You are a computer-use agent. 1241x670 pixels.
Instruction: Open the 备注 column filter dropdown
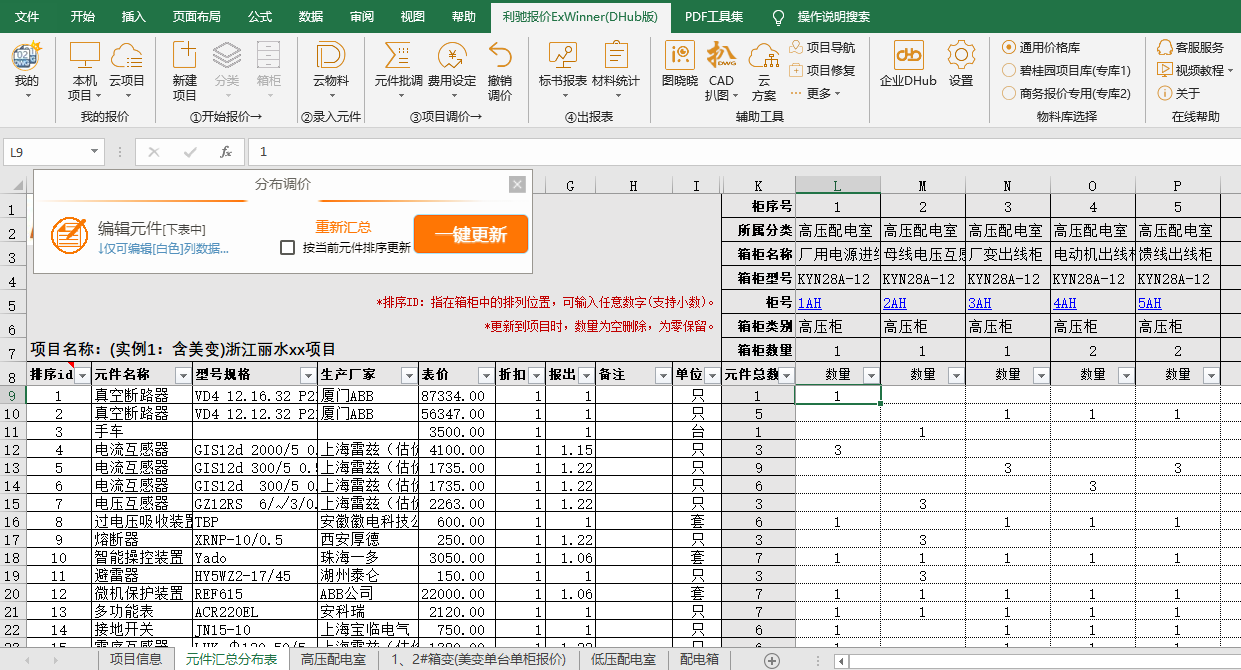(x=662, y=375)
